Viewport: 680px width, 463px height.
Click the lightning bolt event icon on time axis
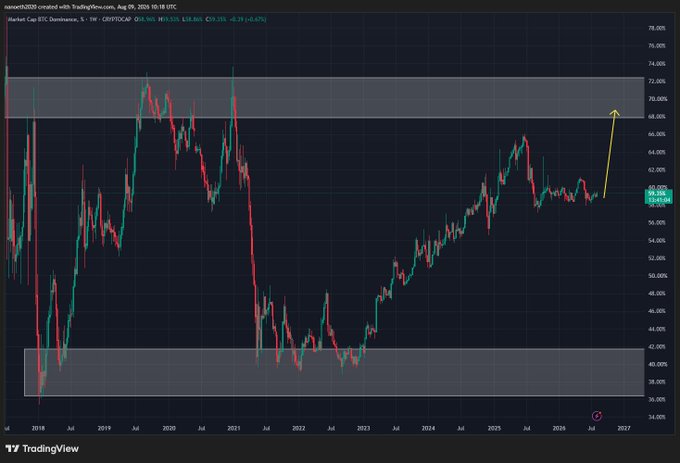coord(597,416)
